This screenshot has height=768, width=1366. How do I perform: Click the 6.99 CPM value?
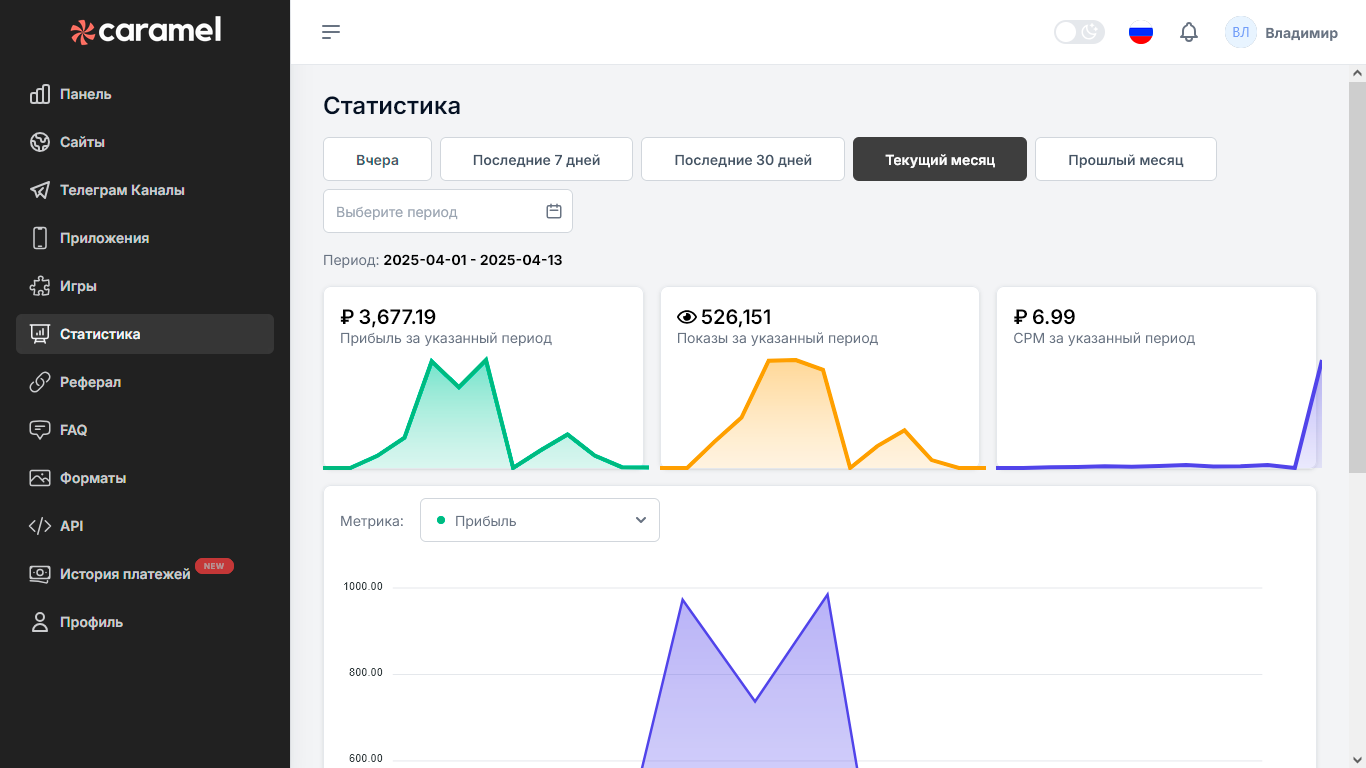pos(1054,317)
